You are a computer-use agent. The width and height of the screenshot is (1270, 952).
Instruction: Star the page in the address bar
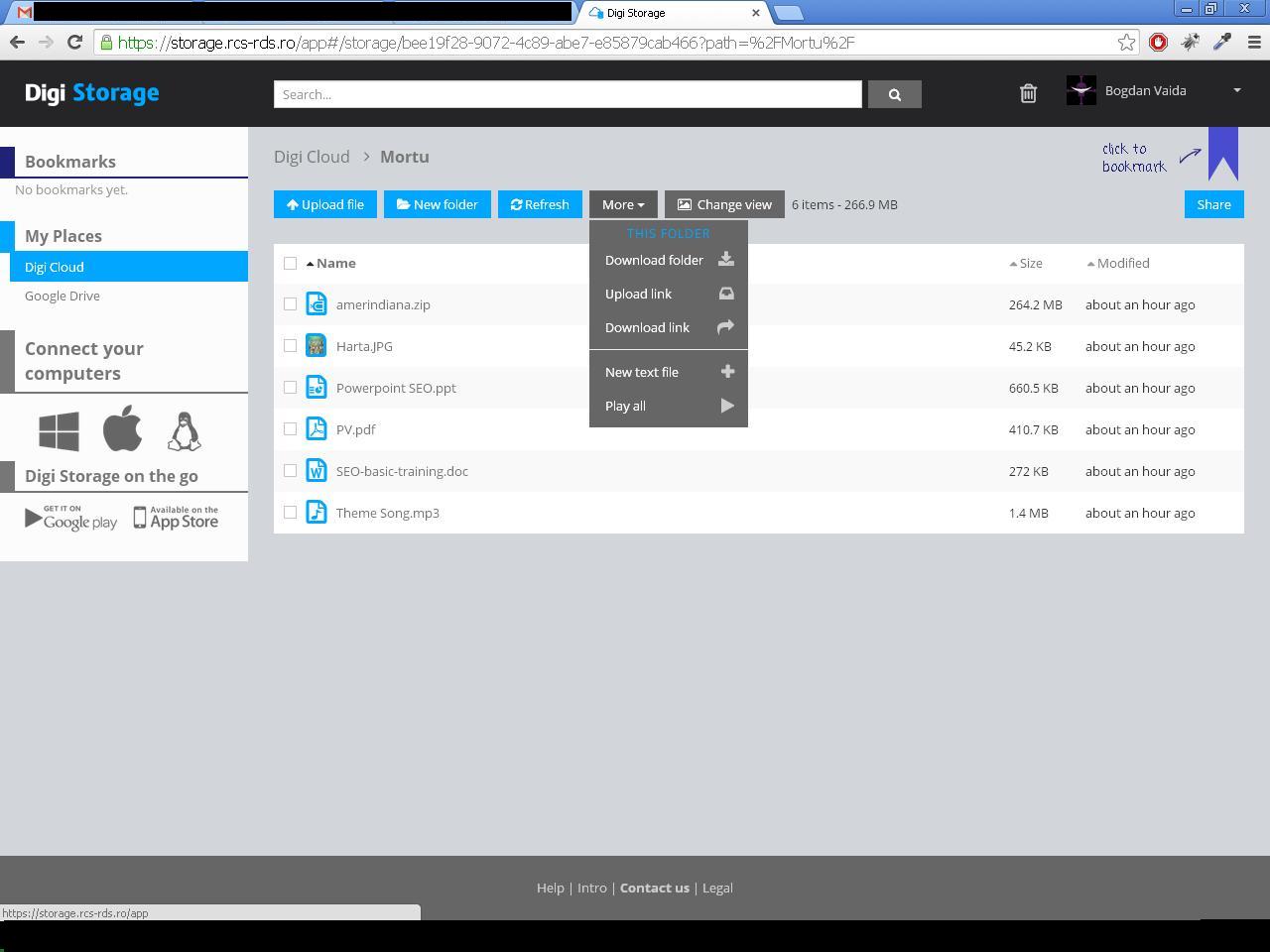1126,43
